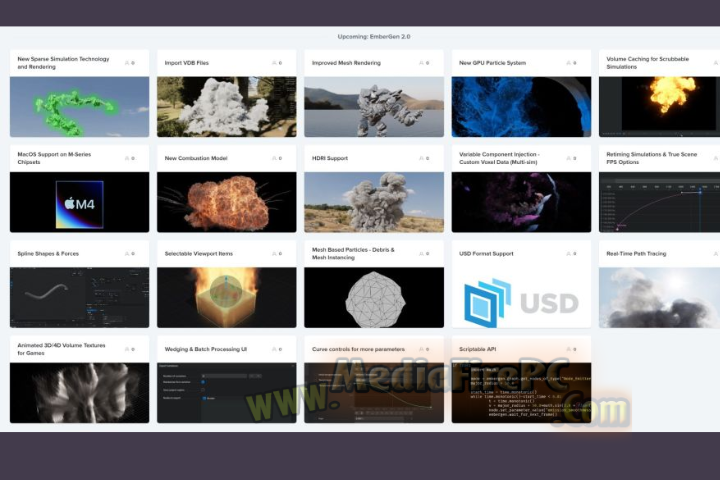This screenshot has height=480, width=720.
Task: Click the vote icon on Import VDB Files
Action: 275,63
